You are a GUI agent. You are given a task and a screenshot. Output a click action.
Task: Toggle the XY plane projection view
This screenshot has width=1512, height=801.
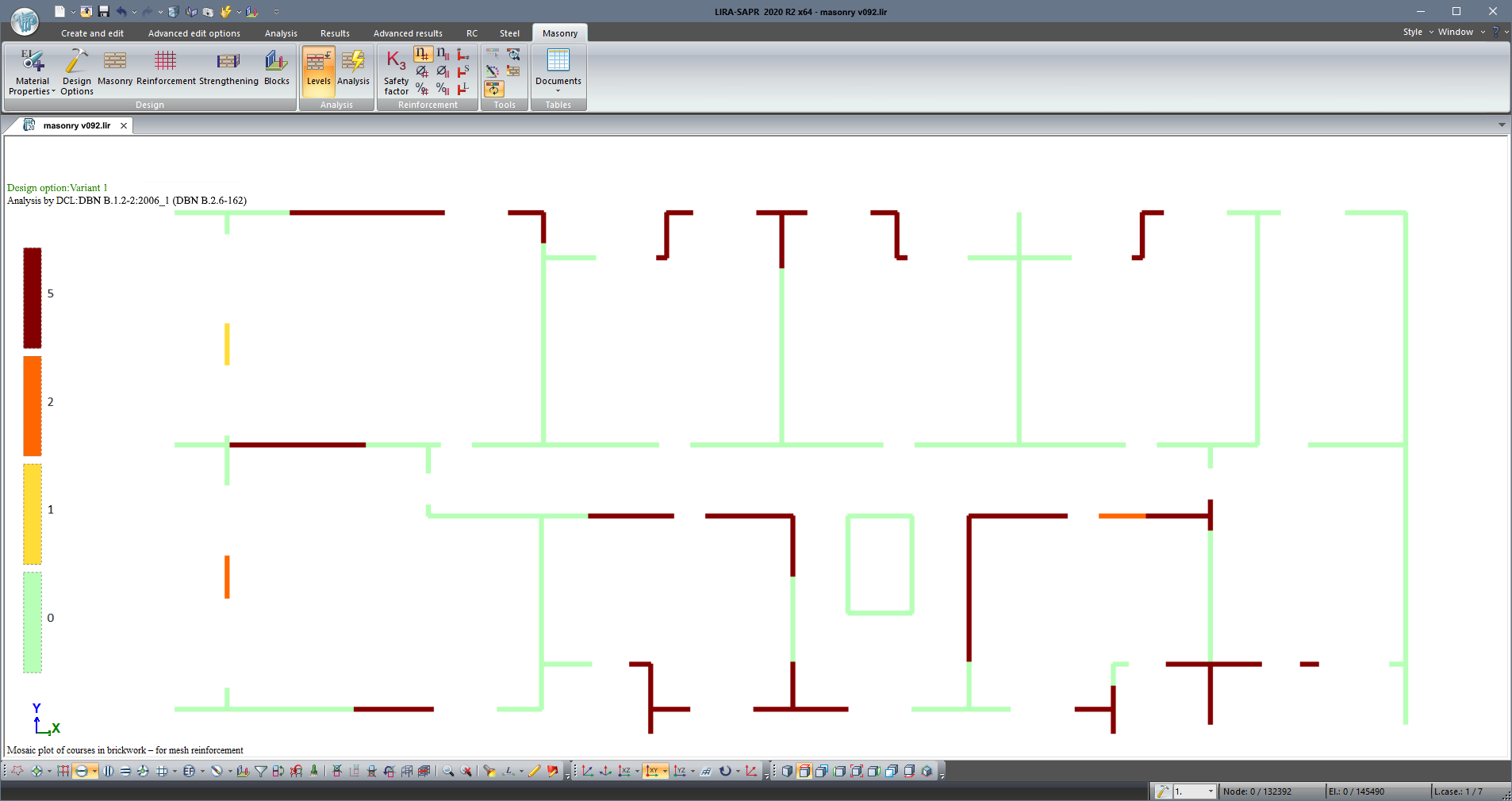tap(652, 771)
